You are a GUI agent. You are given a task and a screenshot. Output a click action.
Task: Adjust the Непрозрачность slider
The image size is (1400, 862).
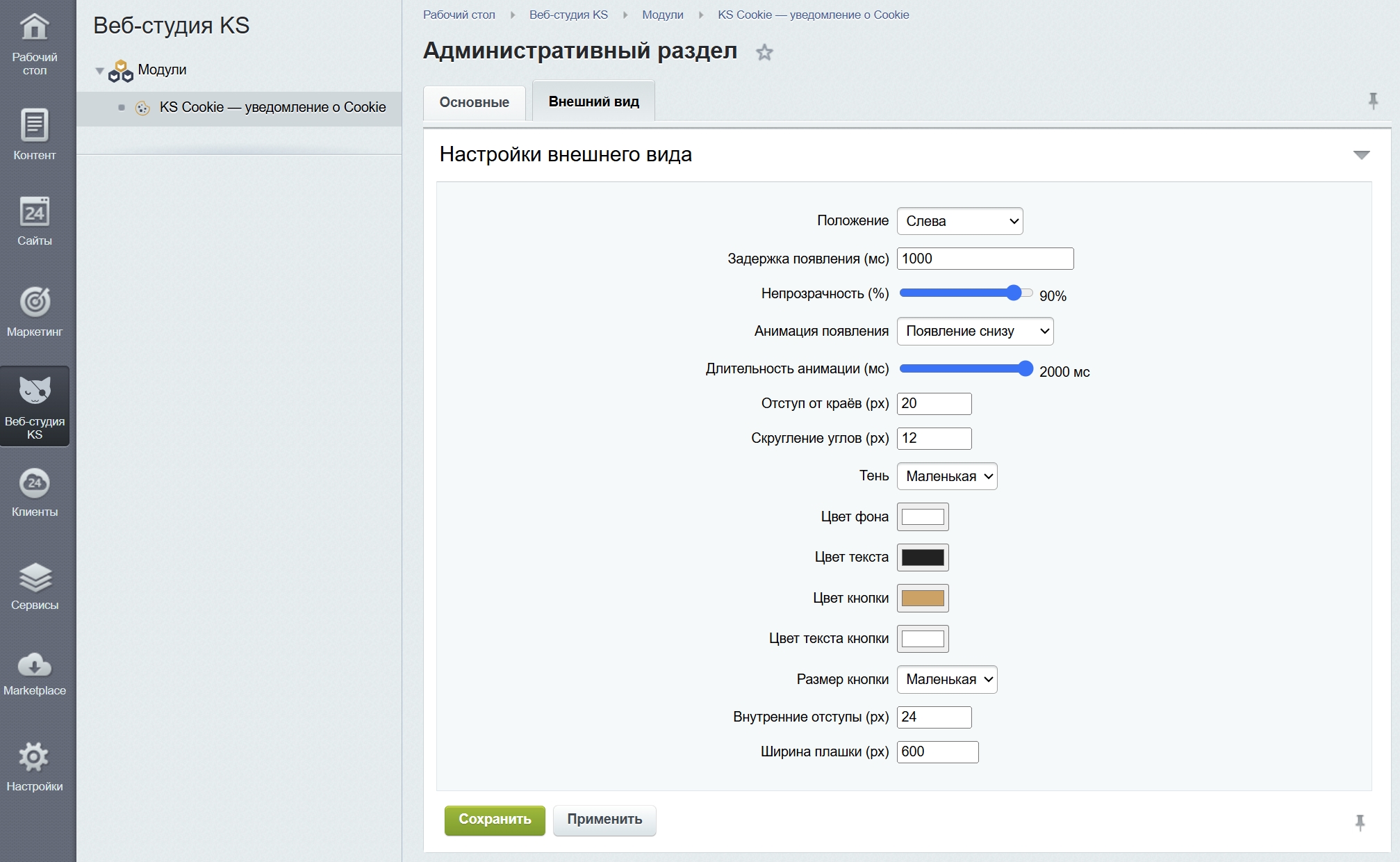pos(966,293)
